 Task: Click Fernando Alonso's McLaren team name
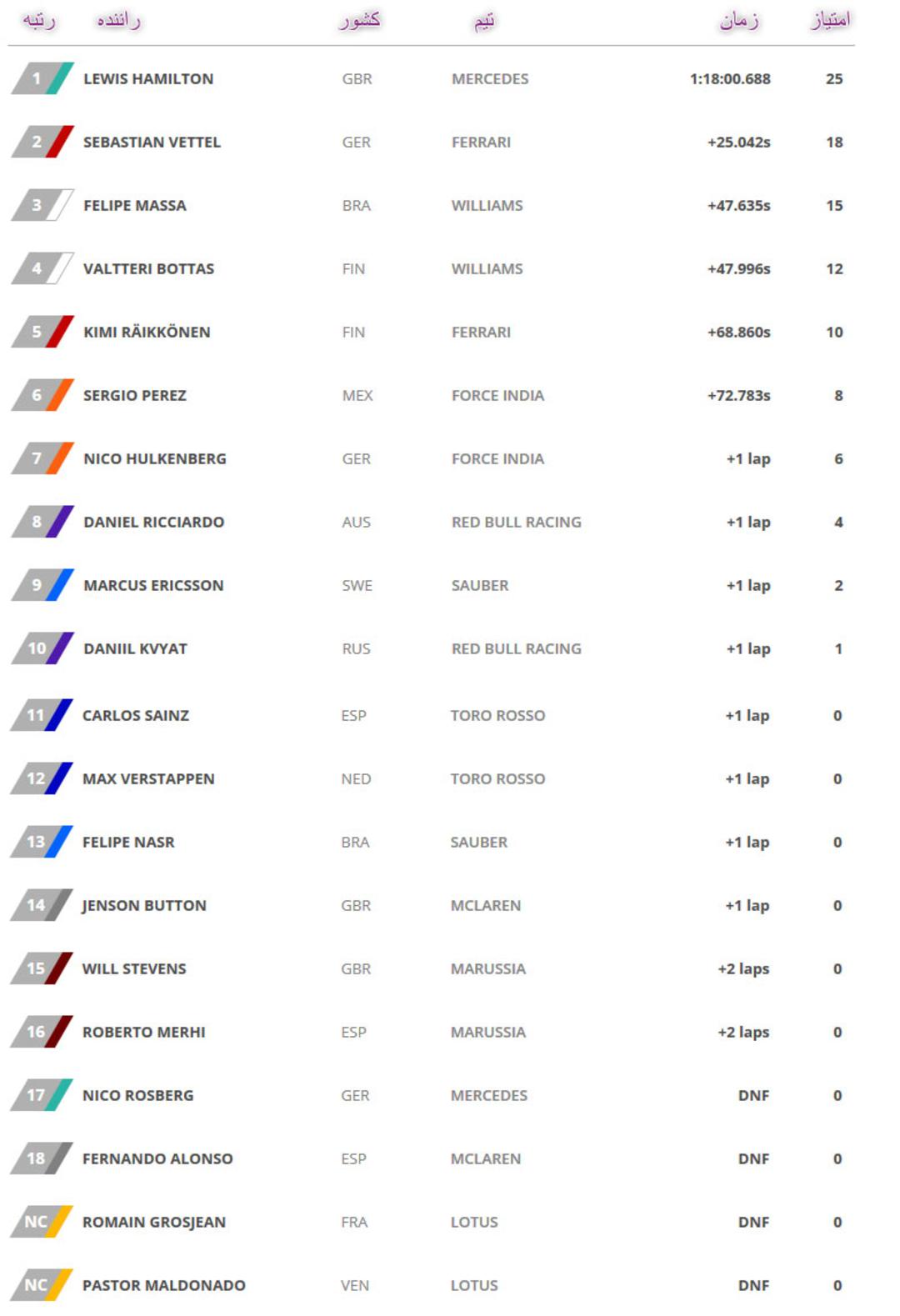click(x=486, y=1158)
